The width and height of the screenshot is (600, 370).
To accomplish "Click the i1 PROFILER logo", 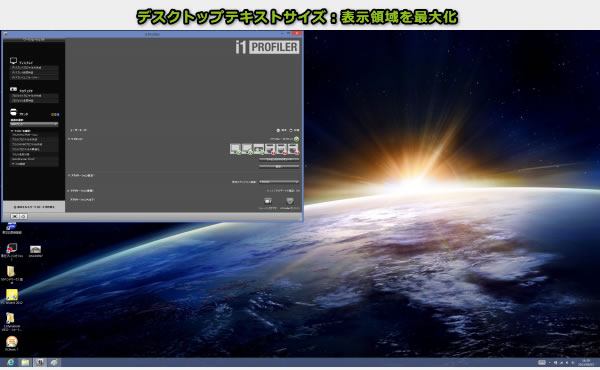I will click(267, 47).
